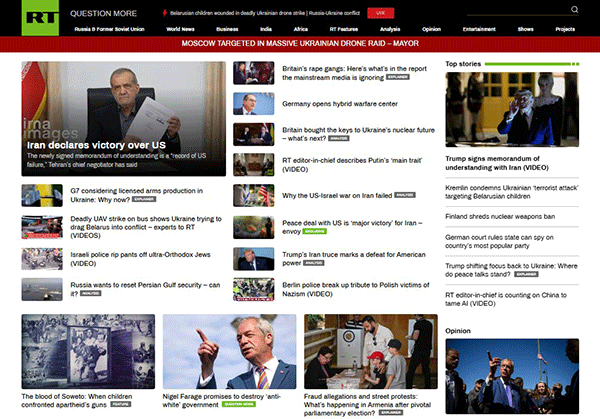600x419 pixels.
Task: Open the India section
Action: click(x=266, y=29)
